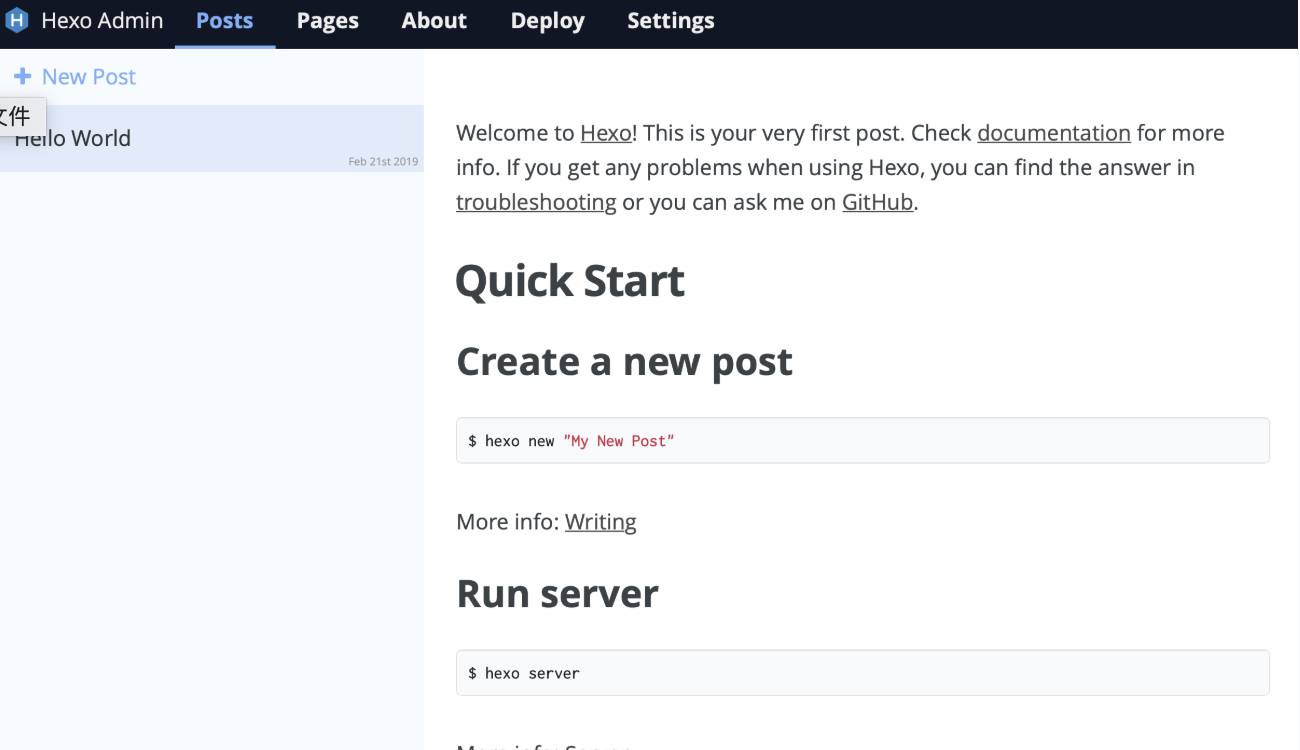Click the Feb 21st 2019 date label
1300x750 pixels.
pyautogui.click(x=383, y=161)
